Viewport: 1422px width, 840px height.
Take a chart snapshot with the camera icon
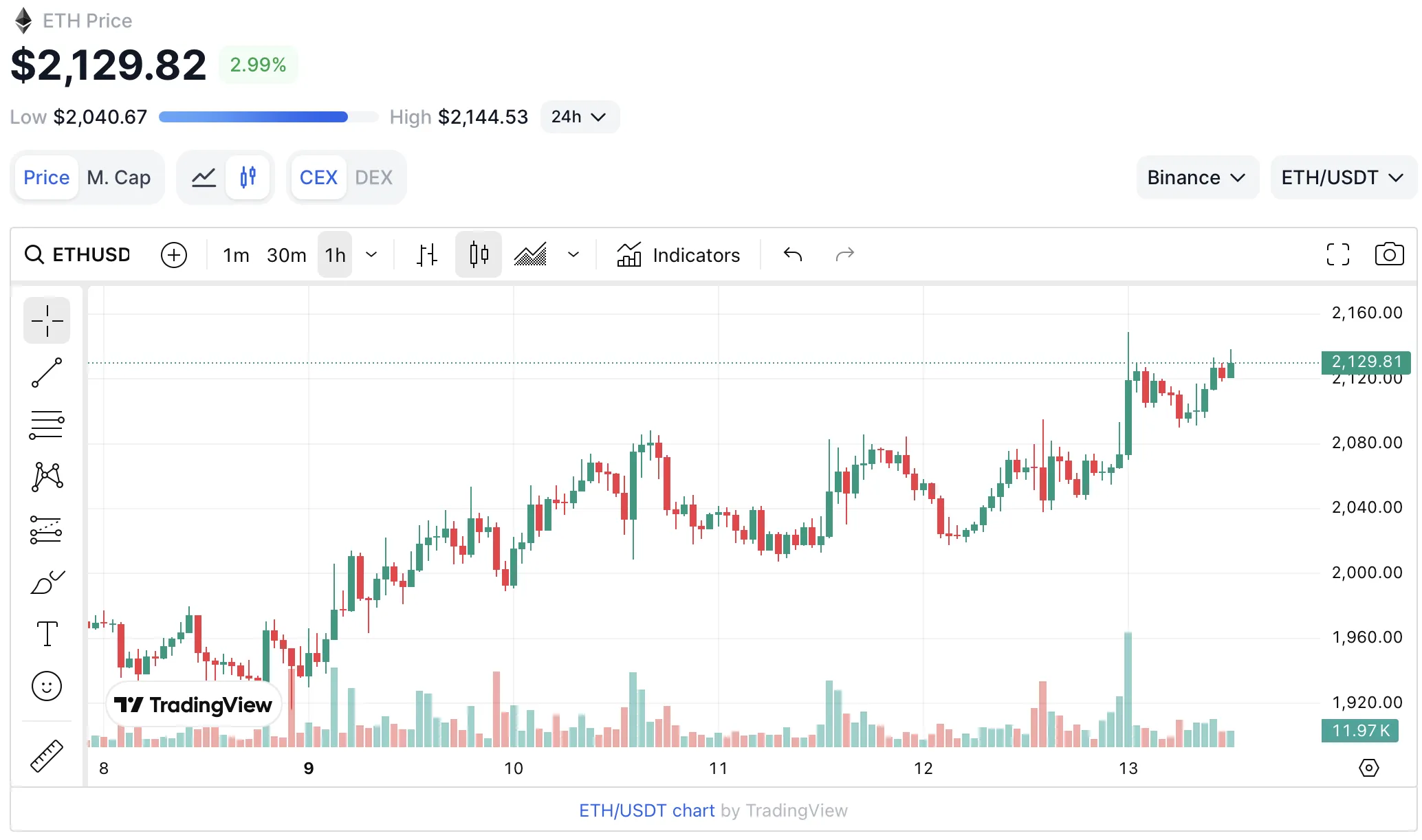click(1390, 254)
